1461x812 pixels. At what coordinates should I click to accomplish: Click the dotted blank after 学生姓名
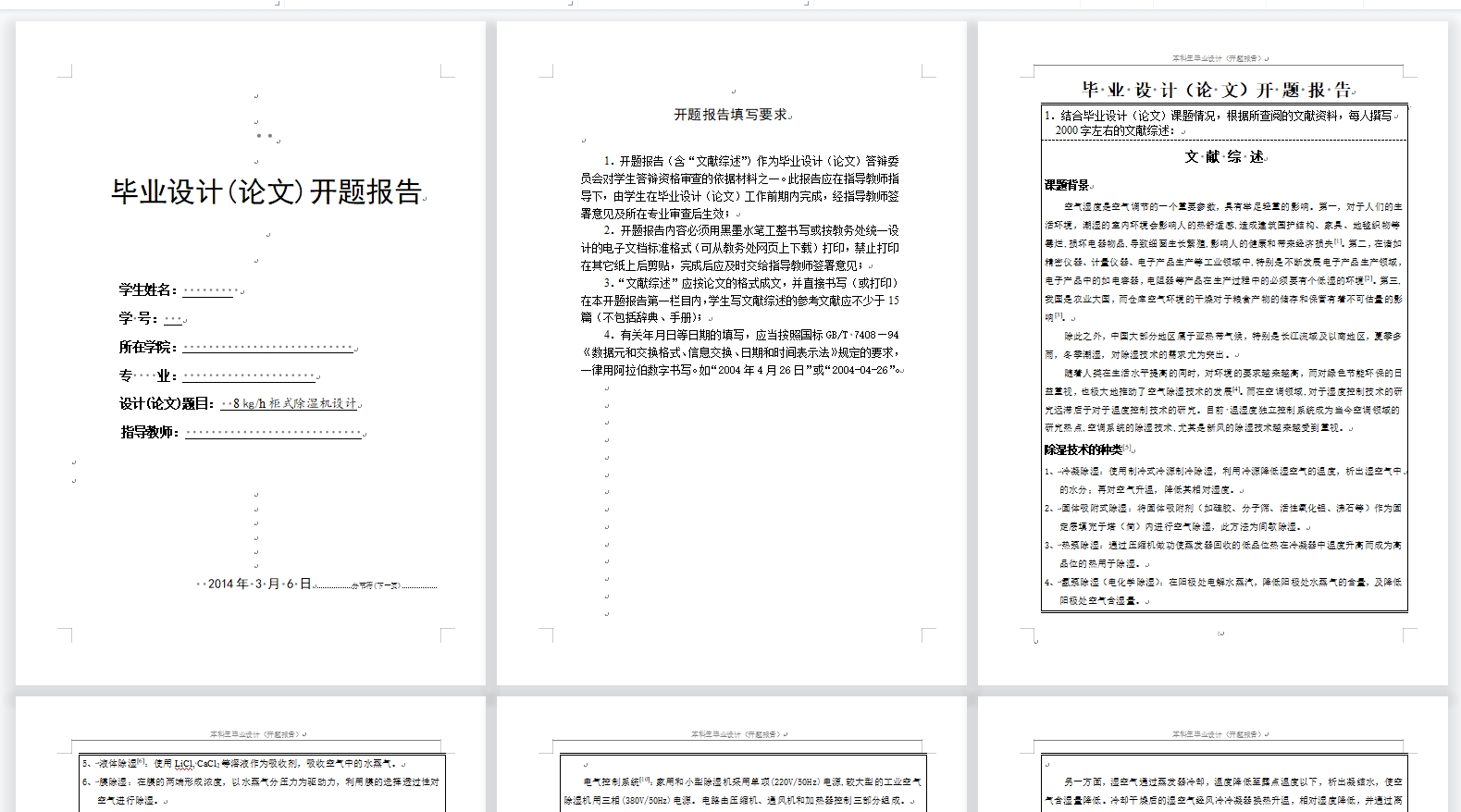pos(211,291)
